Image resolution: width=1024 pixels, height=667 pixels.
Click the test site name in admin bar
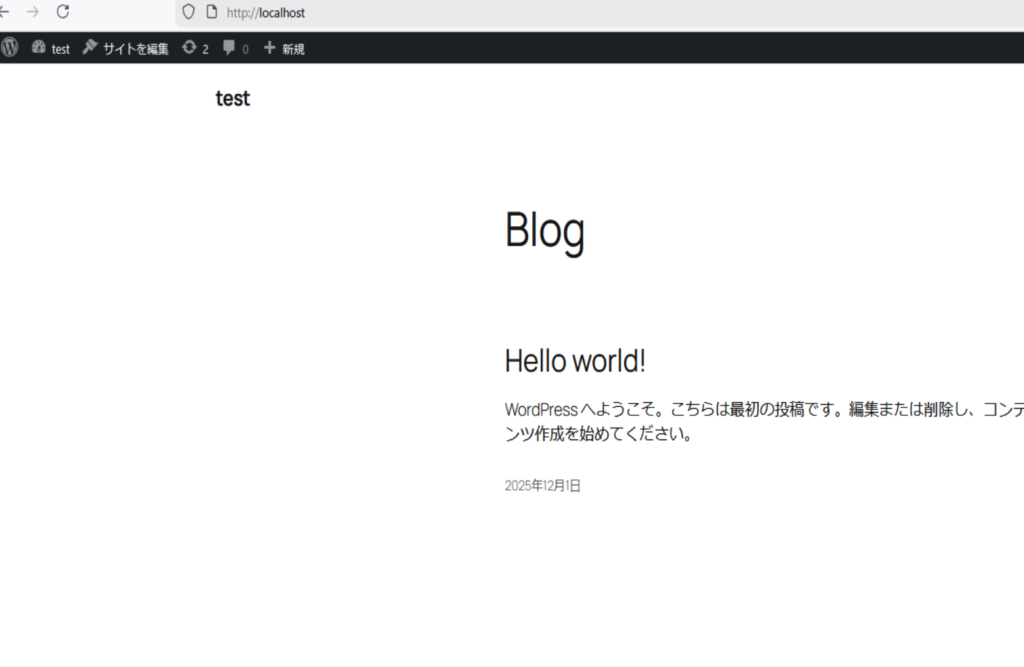click(61, 48)
